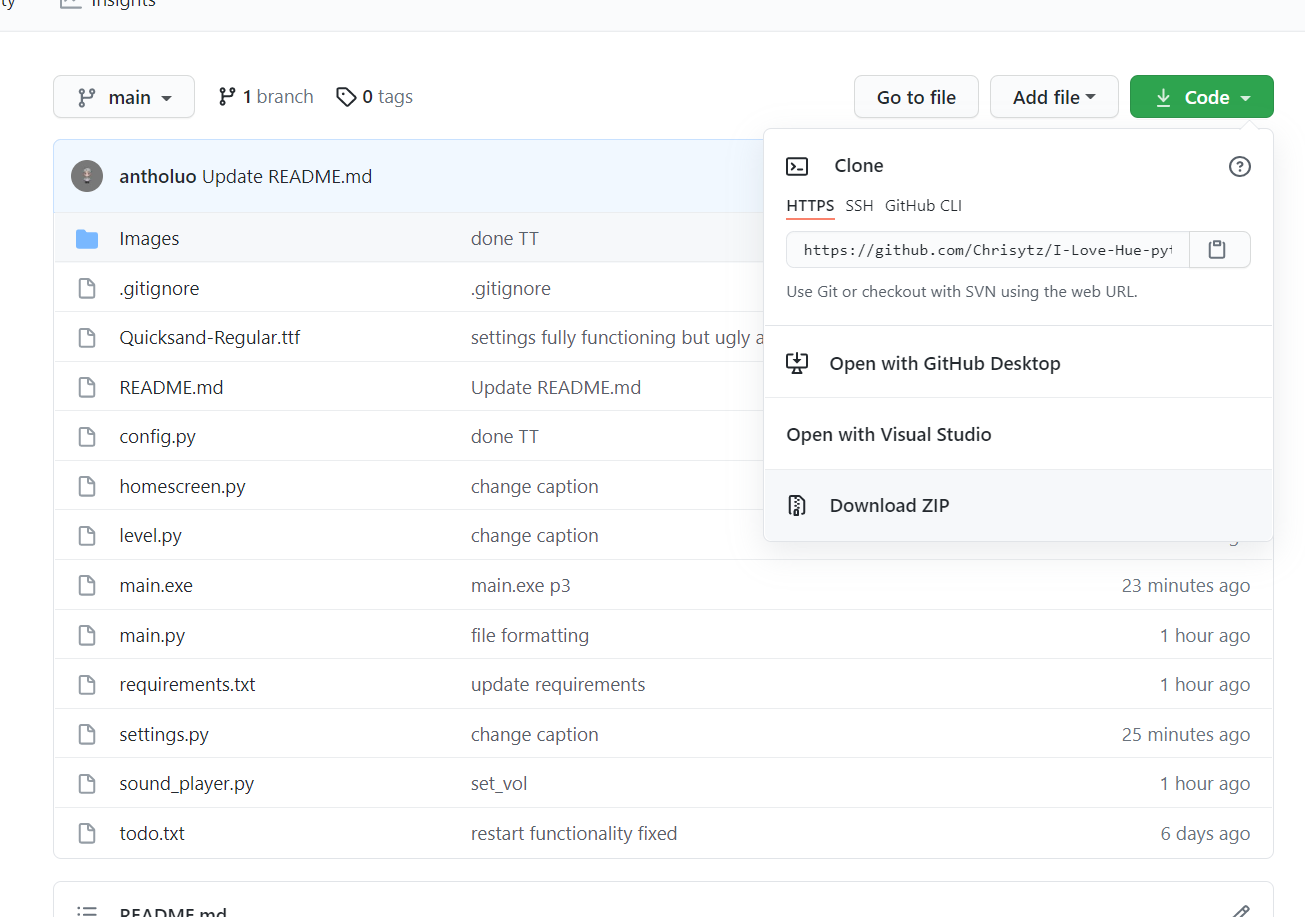
Task: Click the file icon beside config.py
Action: 87,437
